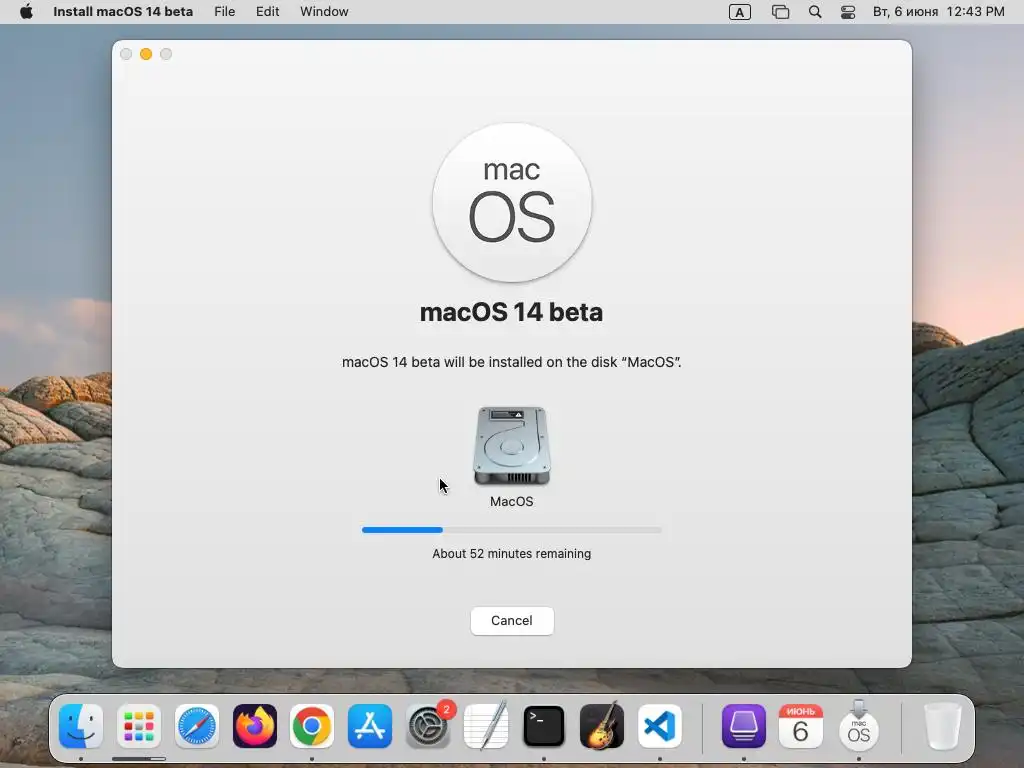1024x768 pixels.
Task: Launch GarageBand from the Dock
Action: pos(601,726)
